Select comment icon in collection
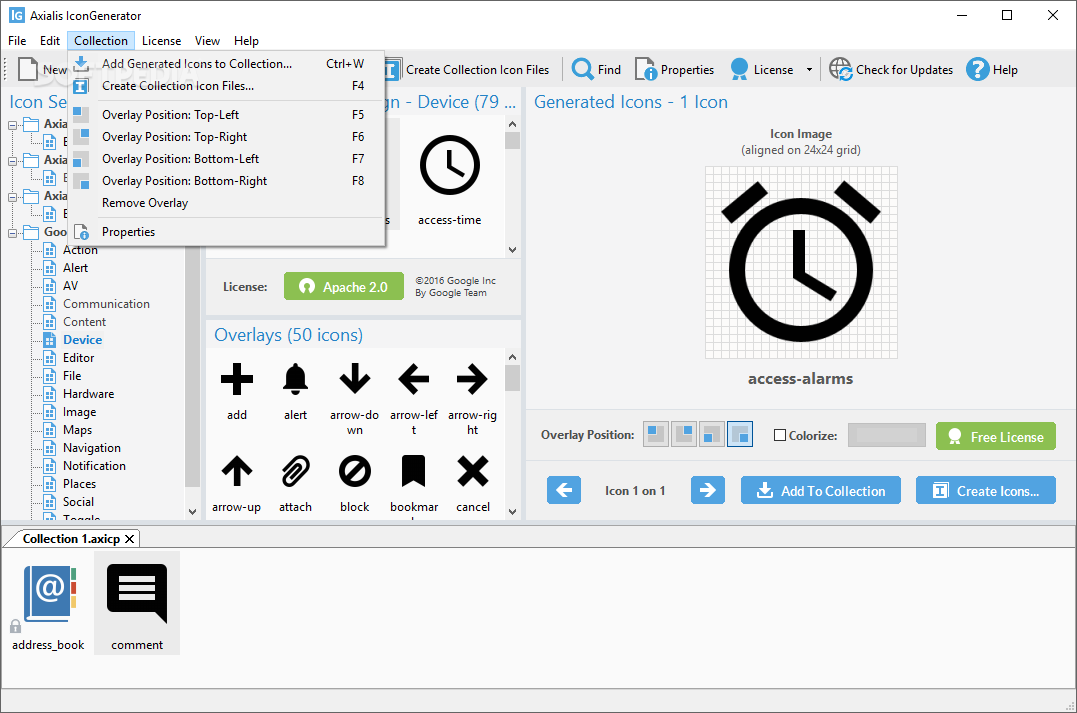This screenshot has height=713, width=1077. [137, 602]
